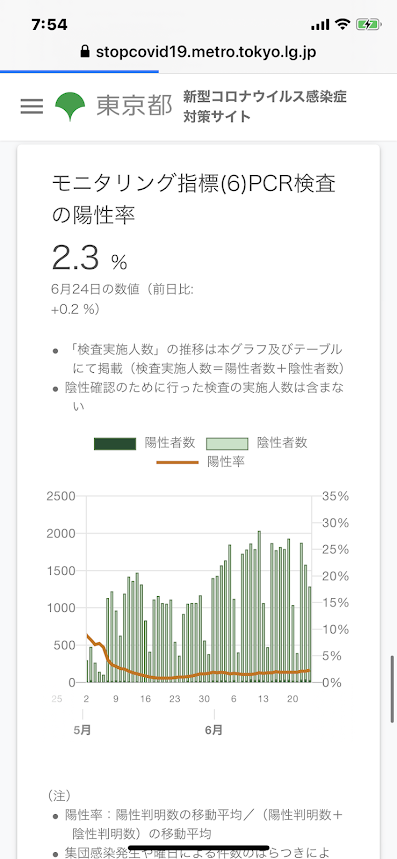Viewport: 397px width, 859px height.
Task: Open the hamburger navigation menu
Action: click(x=31, y=106)
